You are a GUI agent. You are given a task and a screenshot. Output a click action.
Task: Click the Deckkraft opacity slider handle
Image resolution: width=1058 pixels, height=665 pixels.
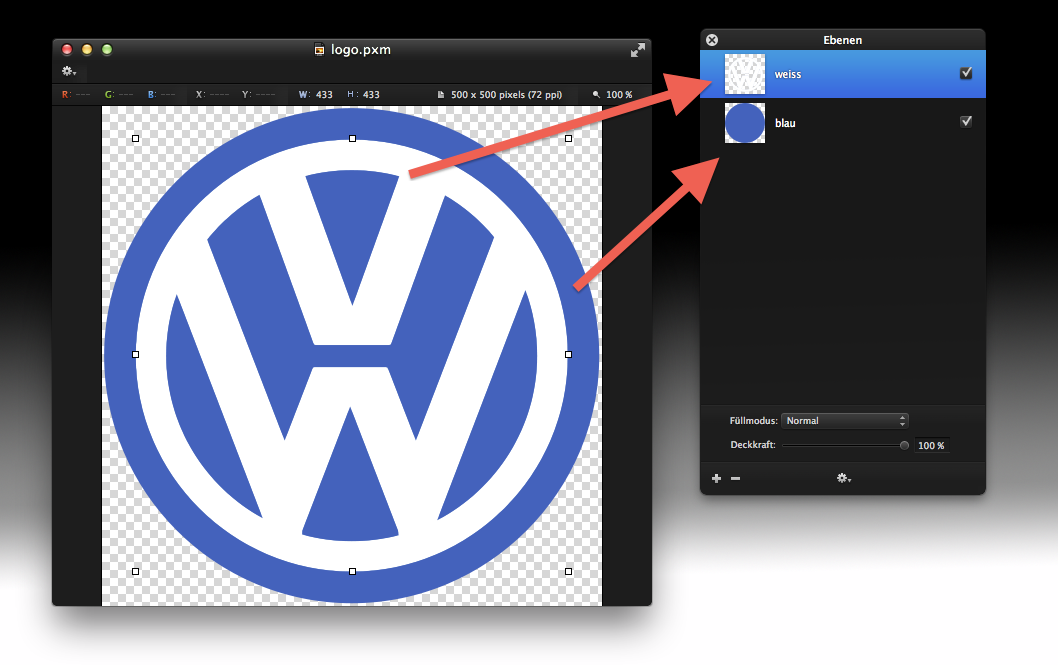coord(904,445)
